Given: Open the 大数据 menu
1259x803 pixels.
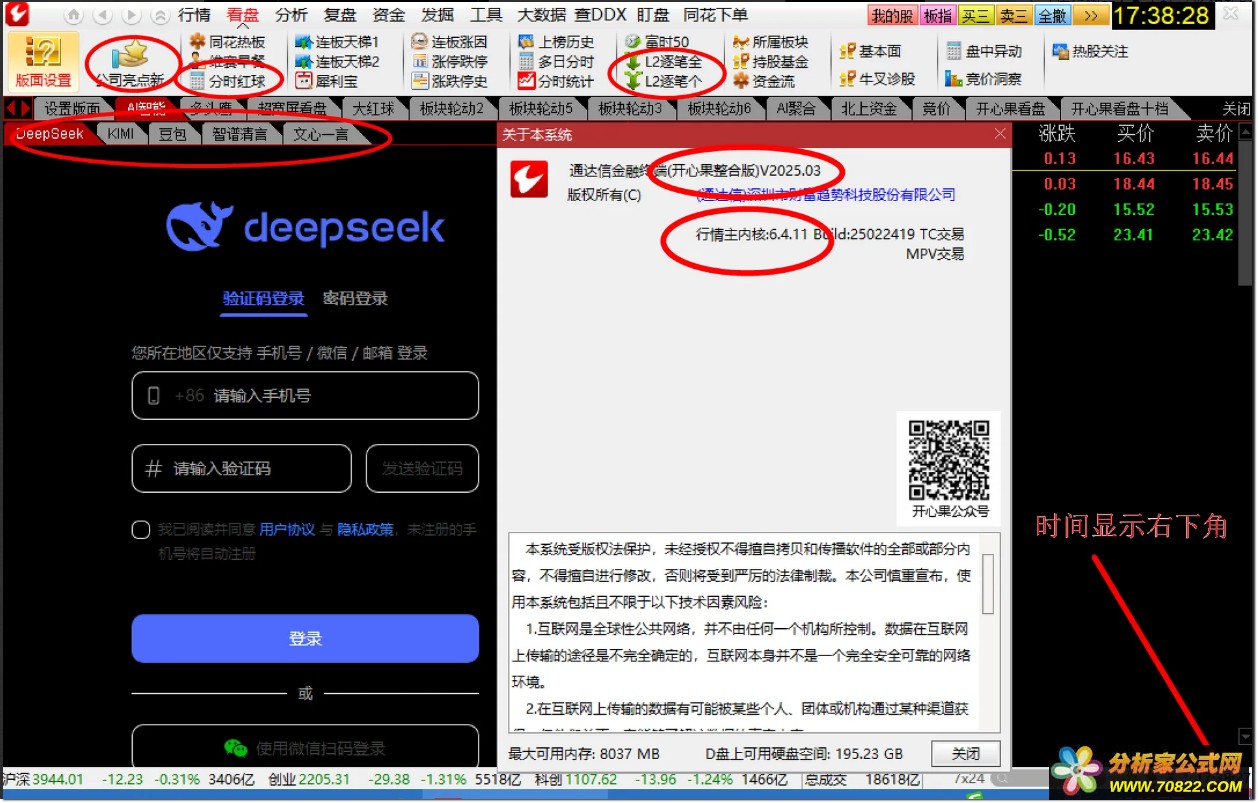Looking at the screenshot, I should tap(542, 15).
